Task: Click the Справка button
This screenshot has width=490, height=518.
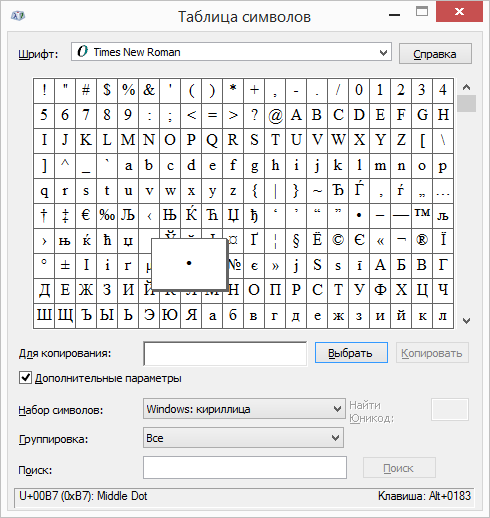Action: pos(435,54)
